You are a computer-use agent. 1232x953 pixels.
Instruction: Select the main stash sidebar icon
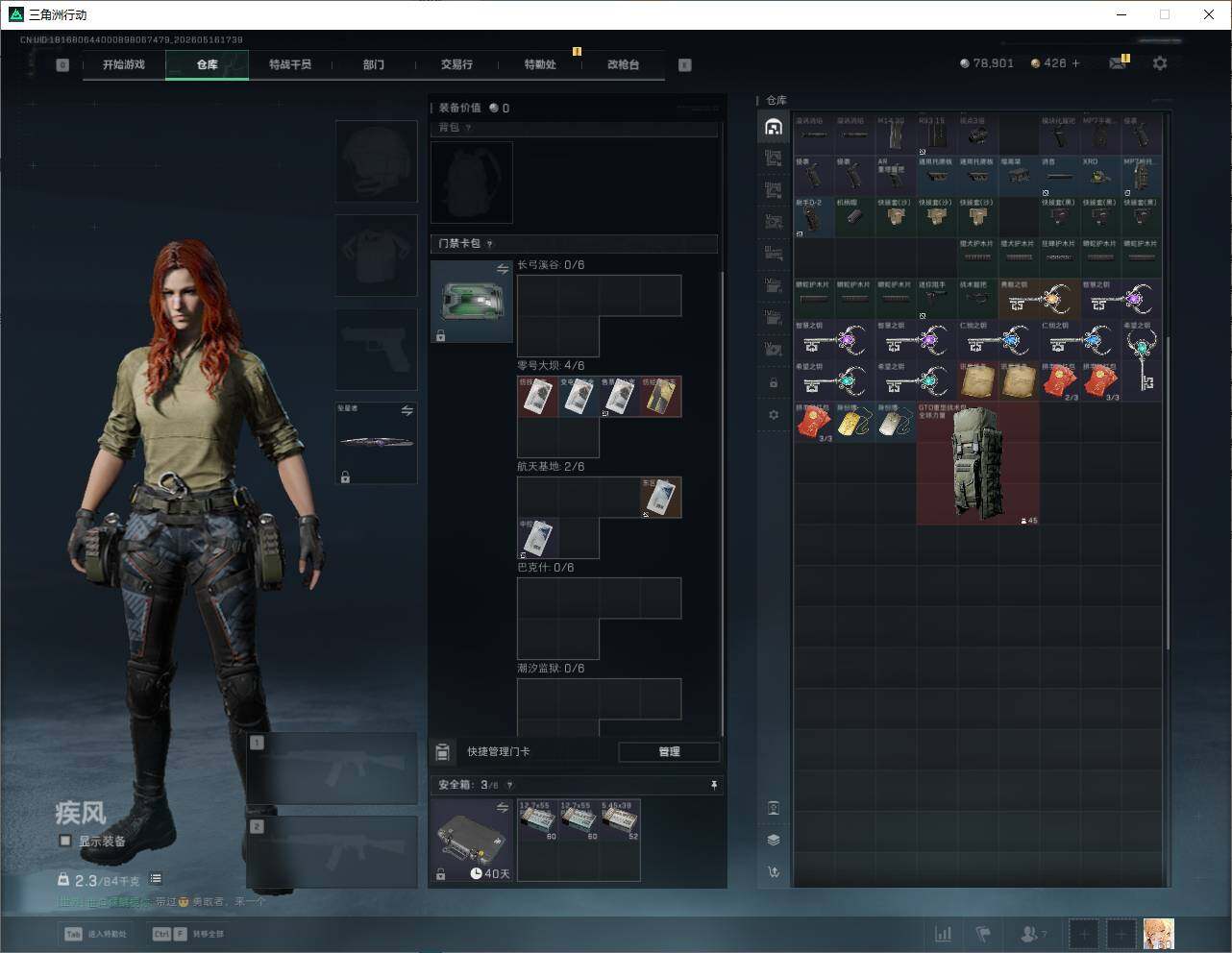point(774,127)
